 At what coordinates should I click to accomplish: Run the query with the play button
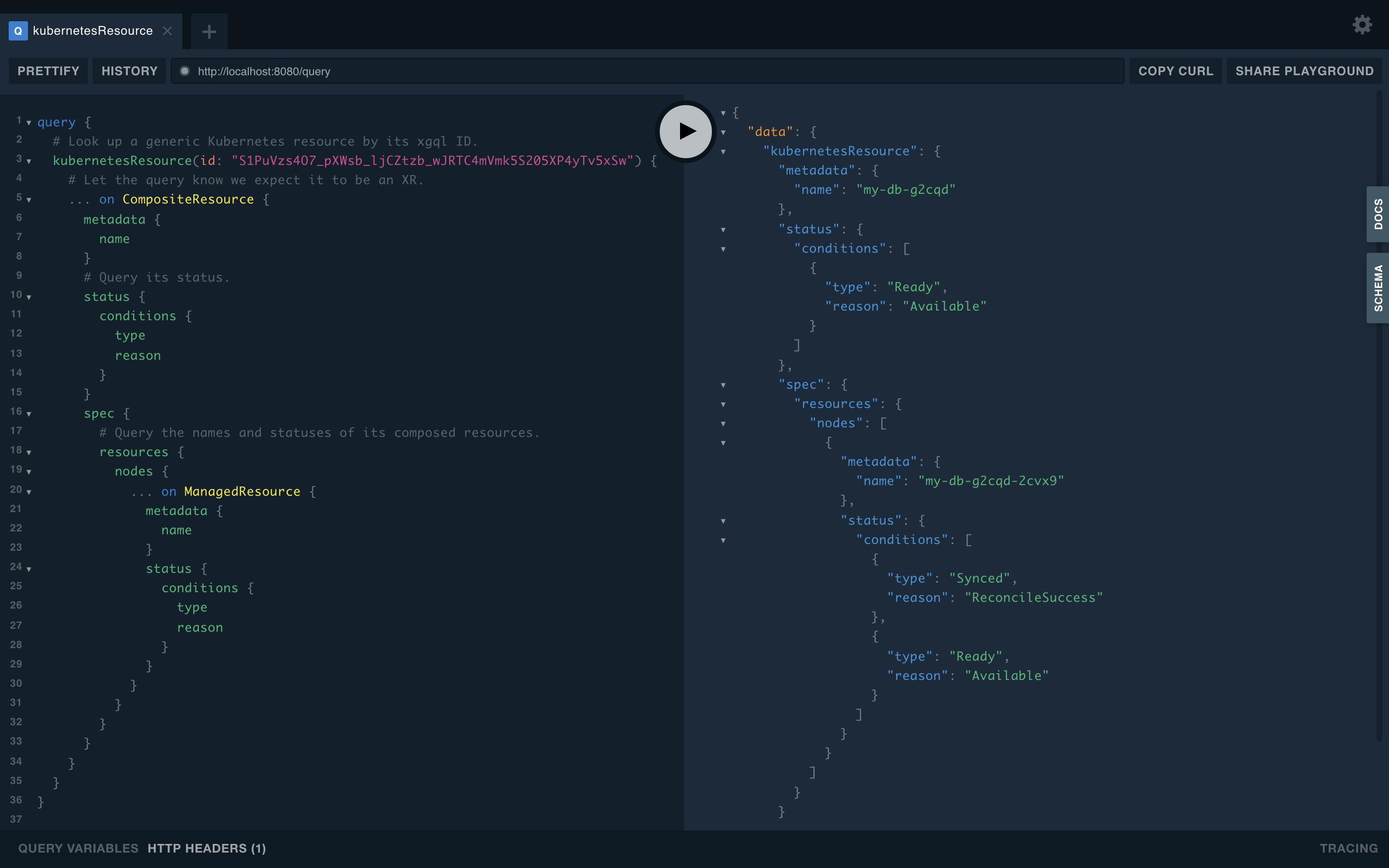pos(685,132)
